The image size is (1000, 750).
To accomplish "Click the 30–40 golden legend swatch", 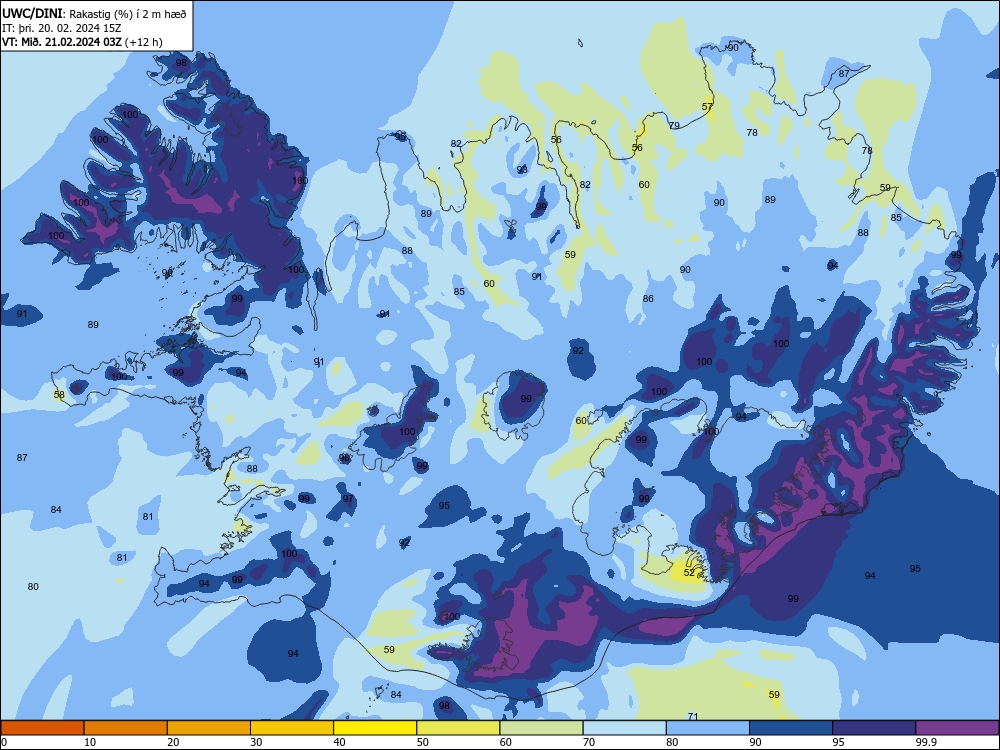I will click(x=292, y=728).
